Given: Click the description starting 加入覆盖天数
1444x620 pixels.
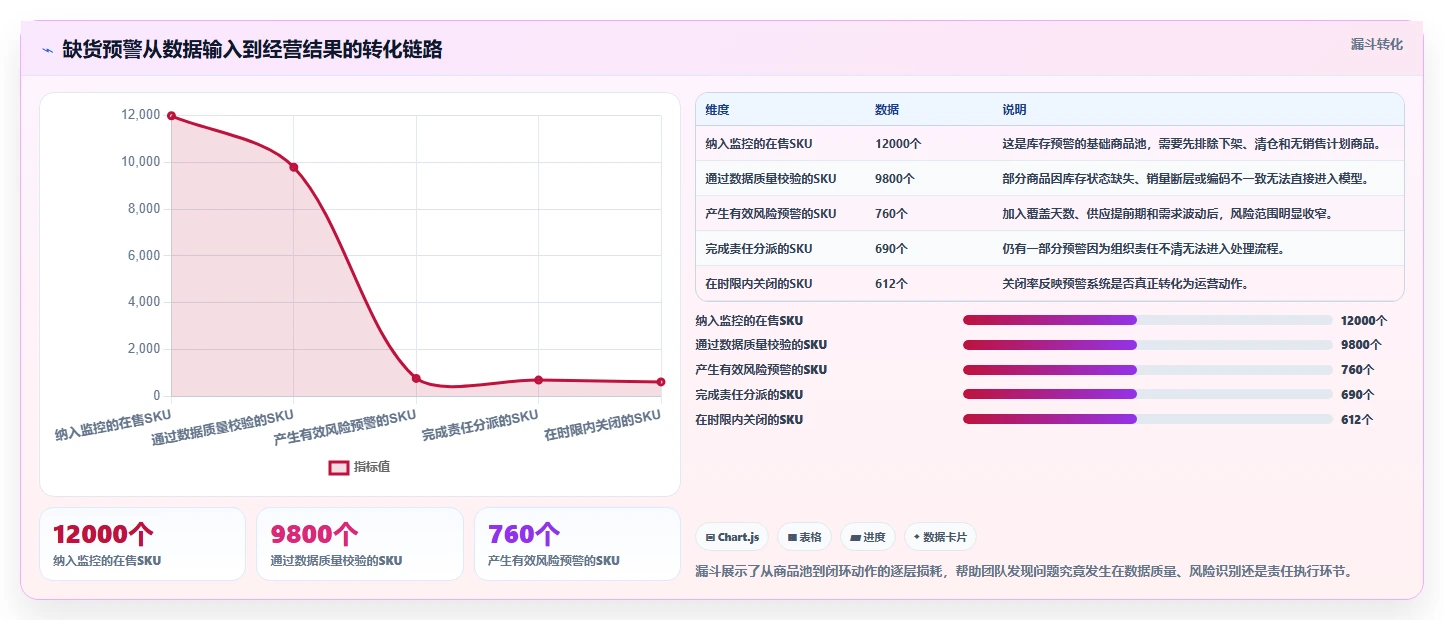Looking at the screenshot, I should (1167, 214).
